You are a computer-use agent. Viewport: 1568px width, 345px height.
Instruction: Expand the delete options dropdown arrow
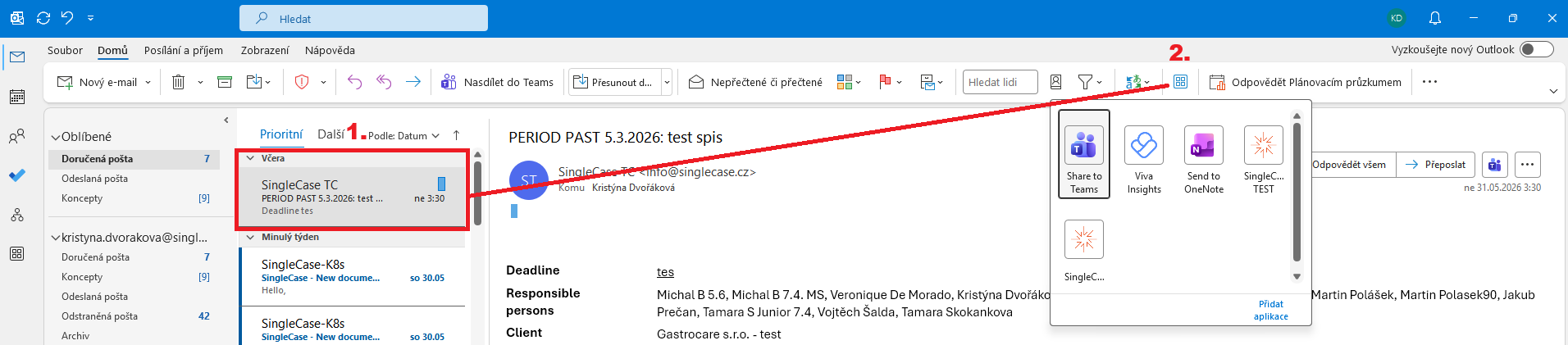[x=200, y=82]
